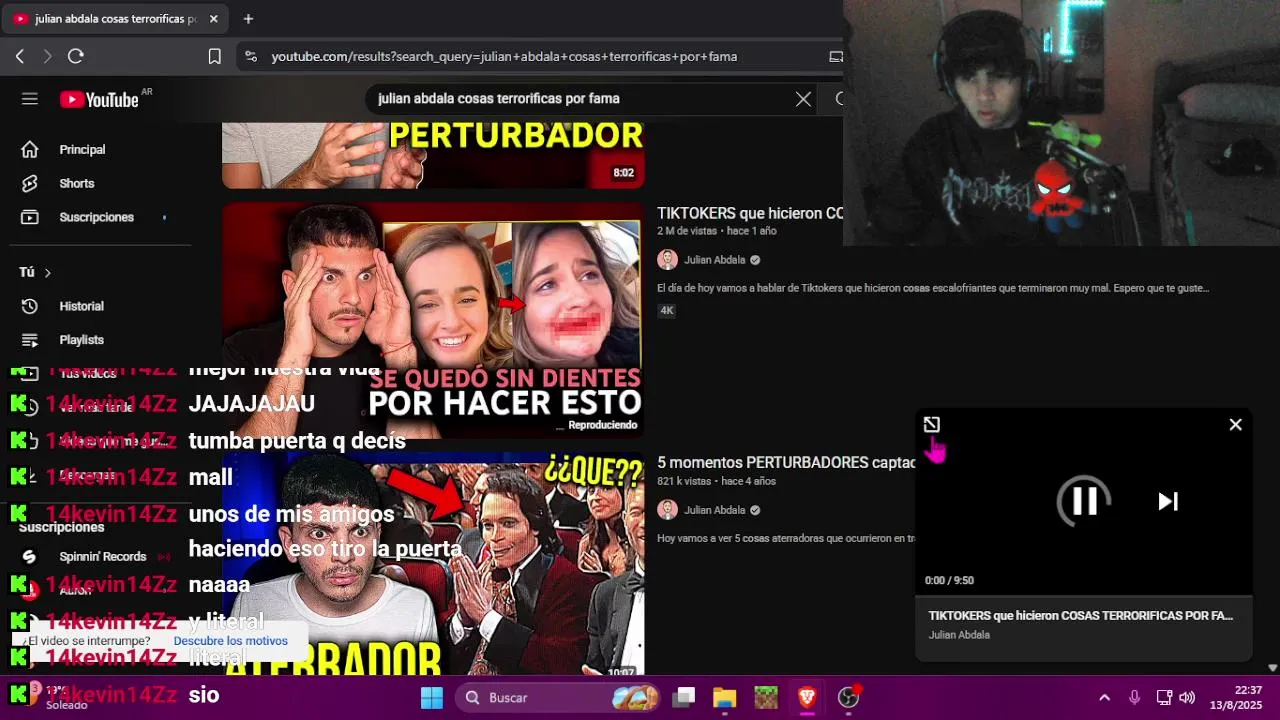Open the 'SE QUEDÓ SIN DIENTES' video thumbnail
Image resolution: width=1280 pixels, height=720 pixels.
433,320
